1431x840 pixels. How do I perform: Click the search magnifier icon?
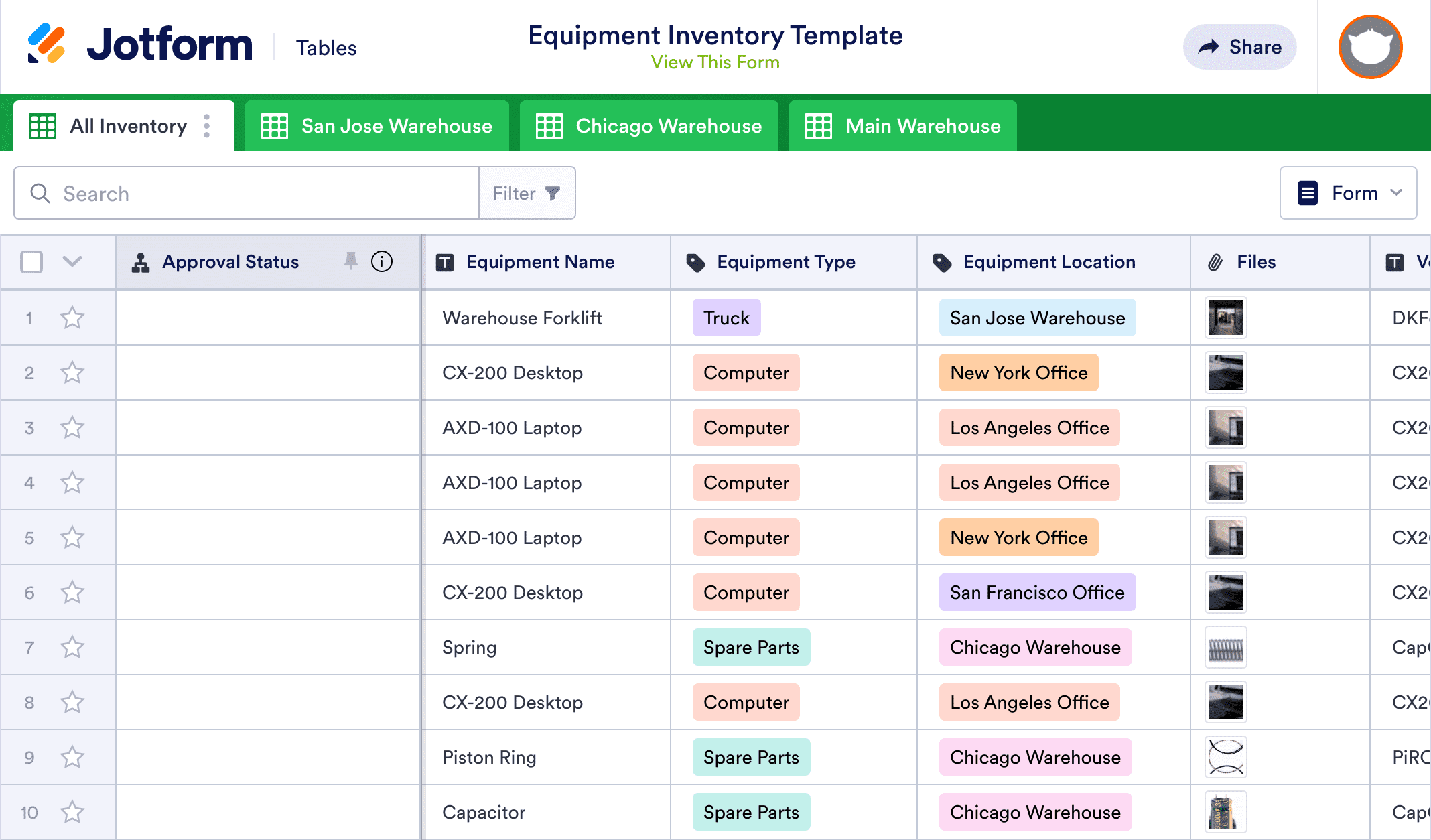click(x=40, y=193)
